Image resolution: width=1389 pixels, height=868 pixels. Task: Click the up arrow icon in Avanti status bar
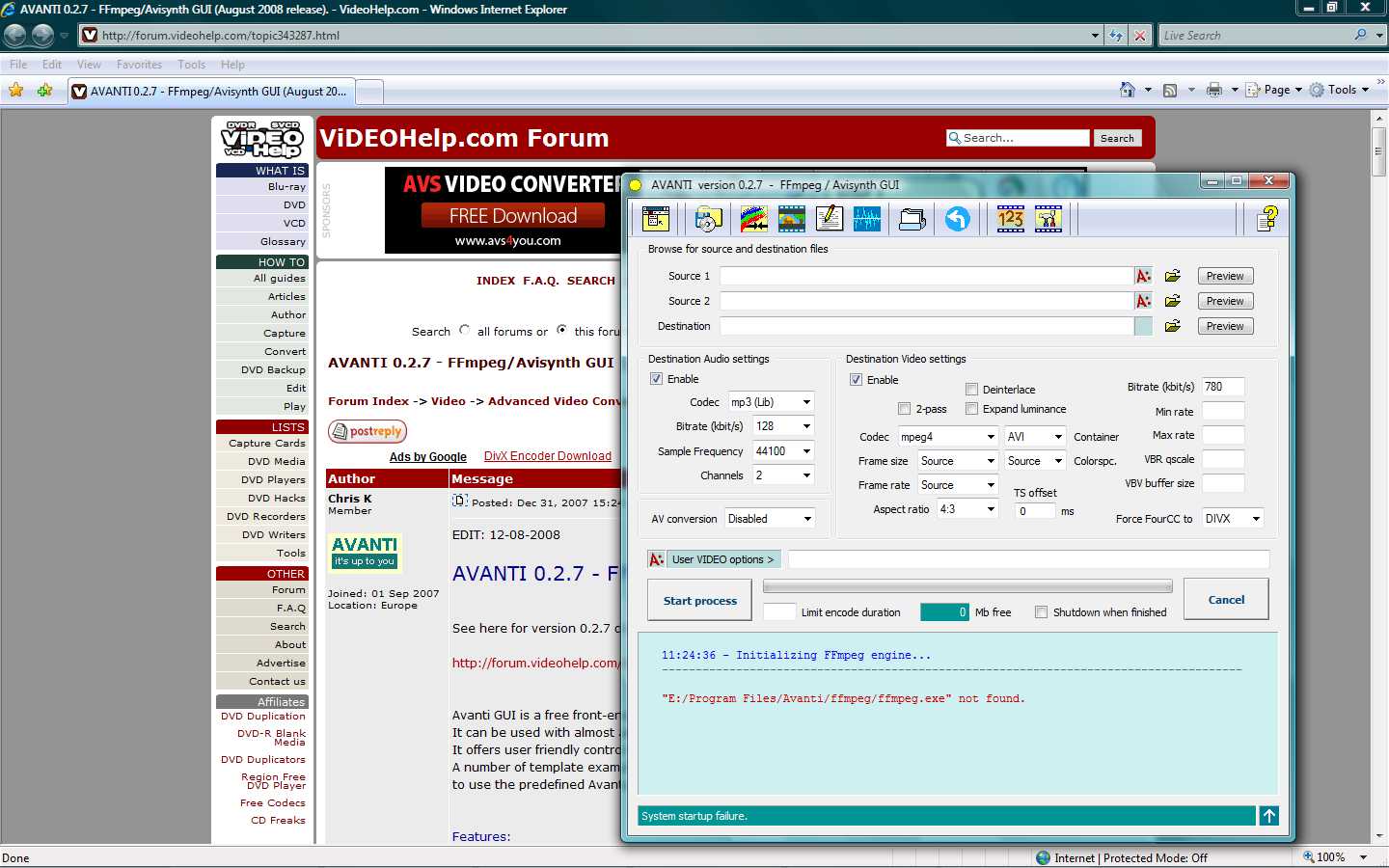coord(1269,816)
